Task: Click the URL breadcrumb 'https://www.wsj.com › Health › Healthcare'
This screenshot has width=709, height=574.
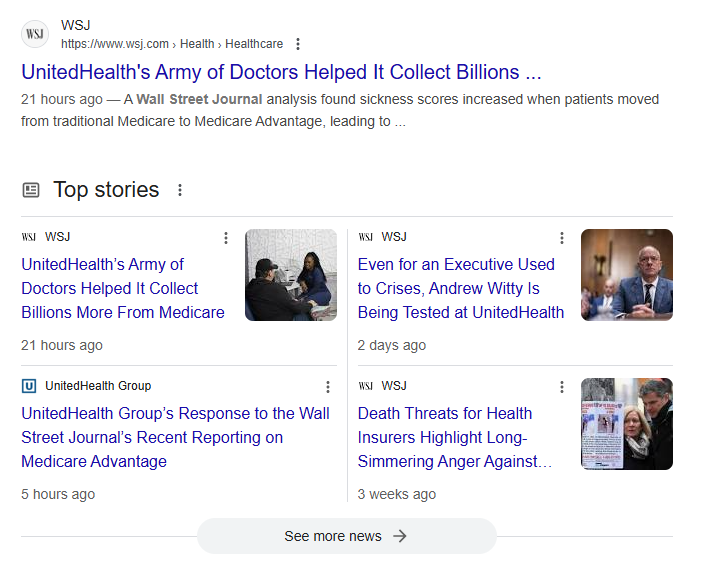Action: coord(172,44)
